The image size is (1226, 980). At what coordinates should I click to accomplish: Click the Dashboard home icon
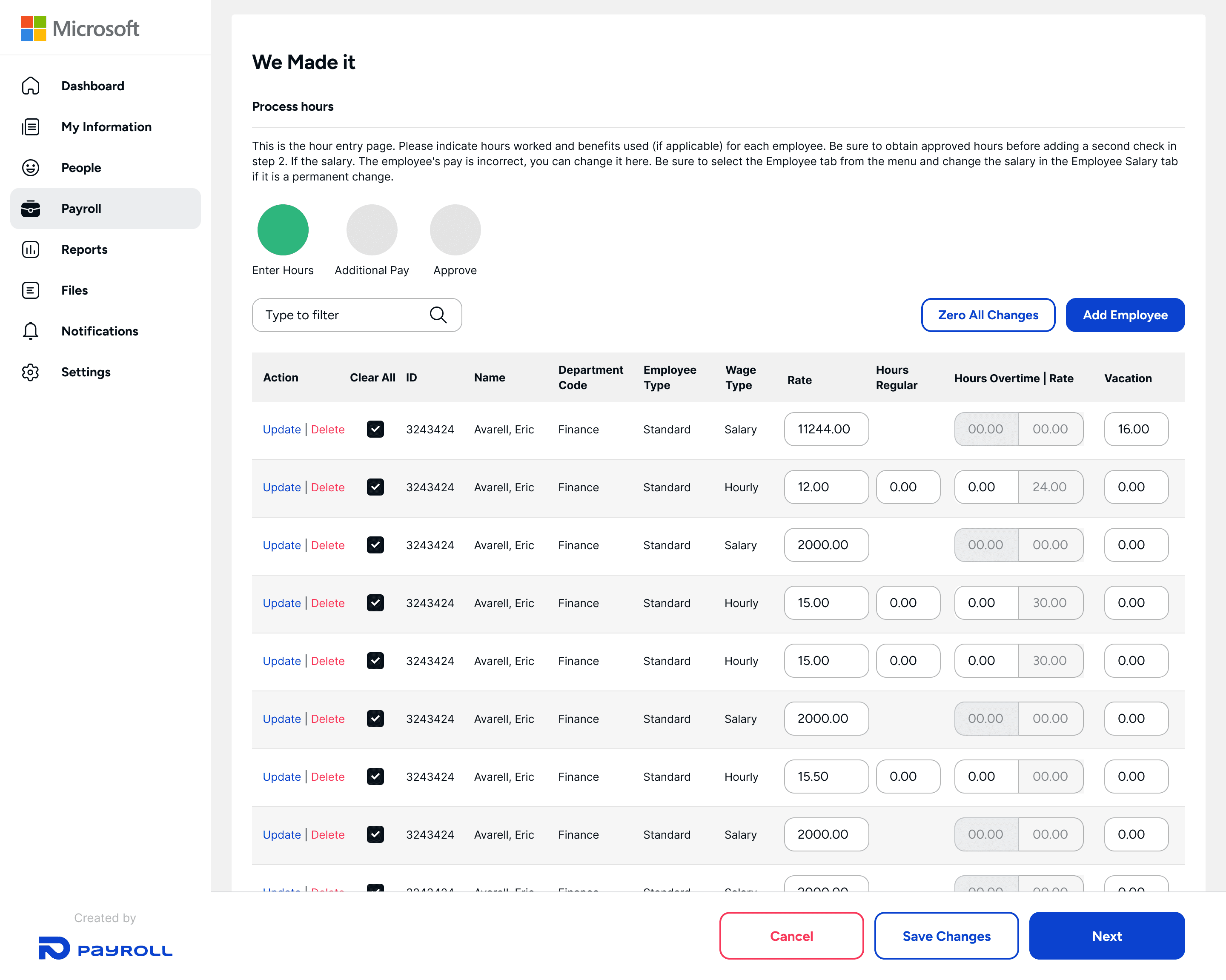click(x=31, y=86)
